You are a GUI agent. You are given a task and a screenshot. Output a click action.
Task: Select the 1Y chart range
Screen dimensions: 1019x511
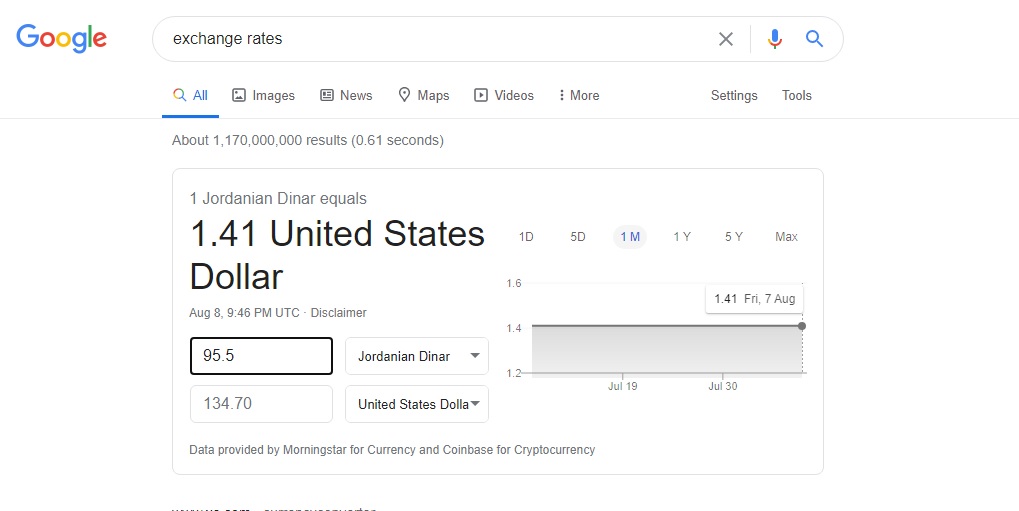(682, 237)
